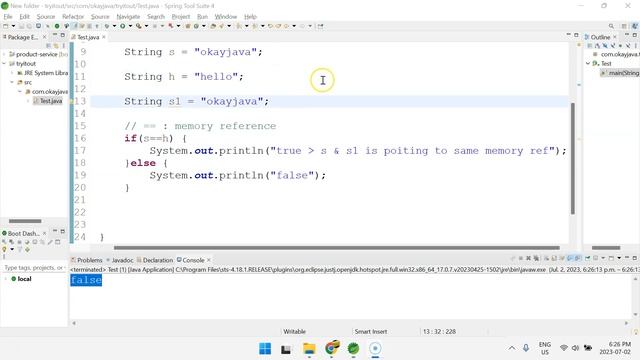
Task: Switch to the Test.java editor tab
Action: [x=88, y=37]
